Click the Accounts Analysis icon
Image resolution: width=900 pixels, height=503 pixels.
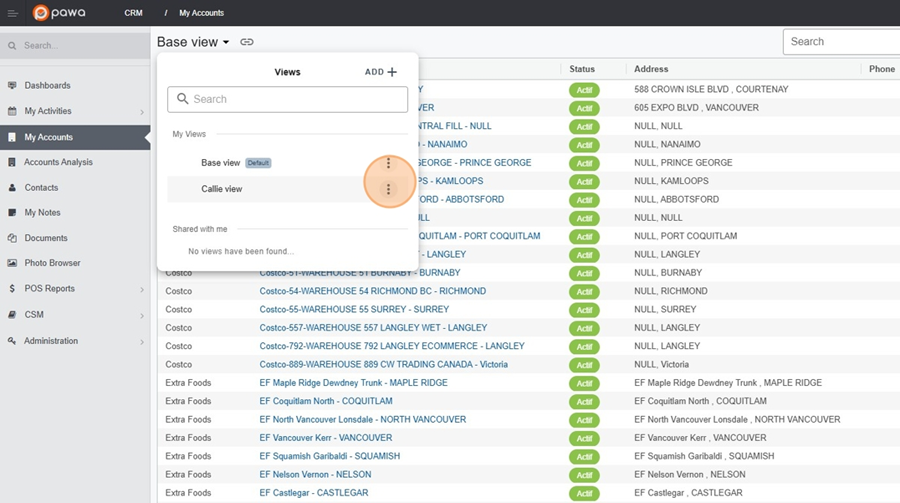12,162
